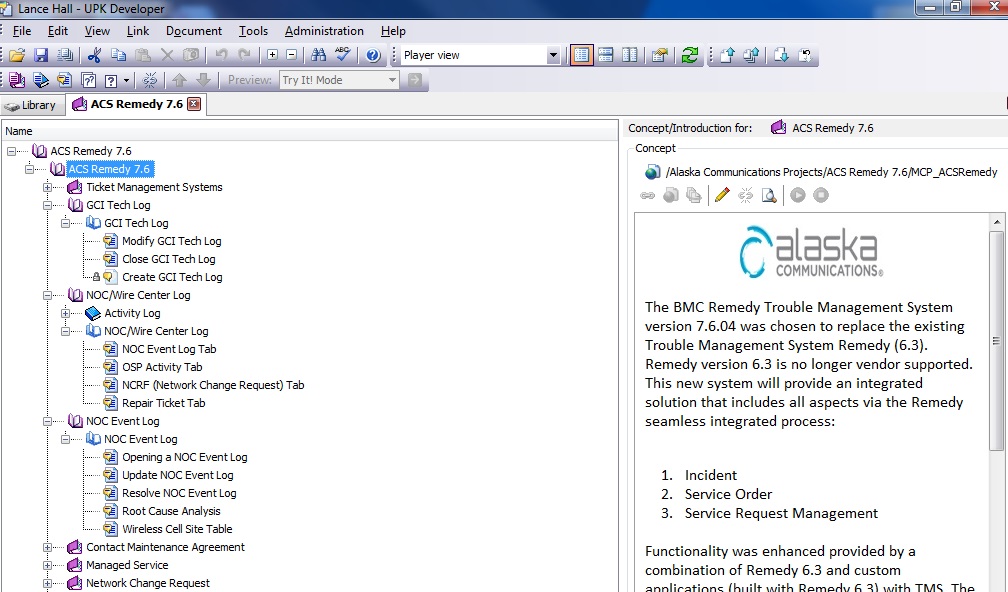Click concept panel Delete Link icon
Screen dimensions: 1008x592
tap(746, 195)
